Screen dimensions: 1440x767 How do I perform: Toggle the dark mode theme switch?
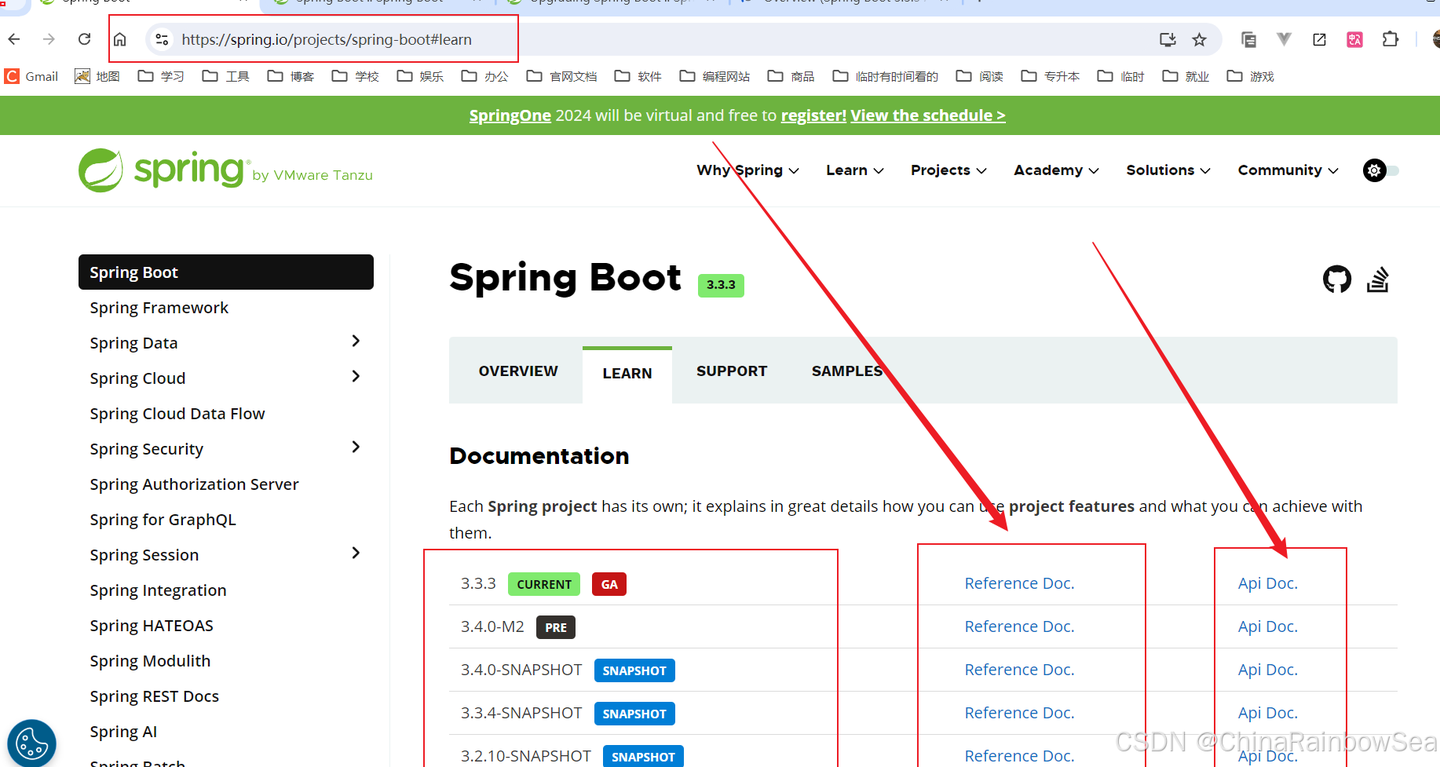pos(1381,170)
